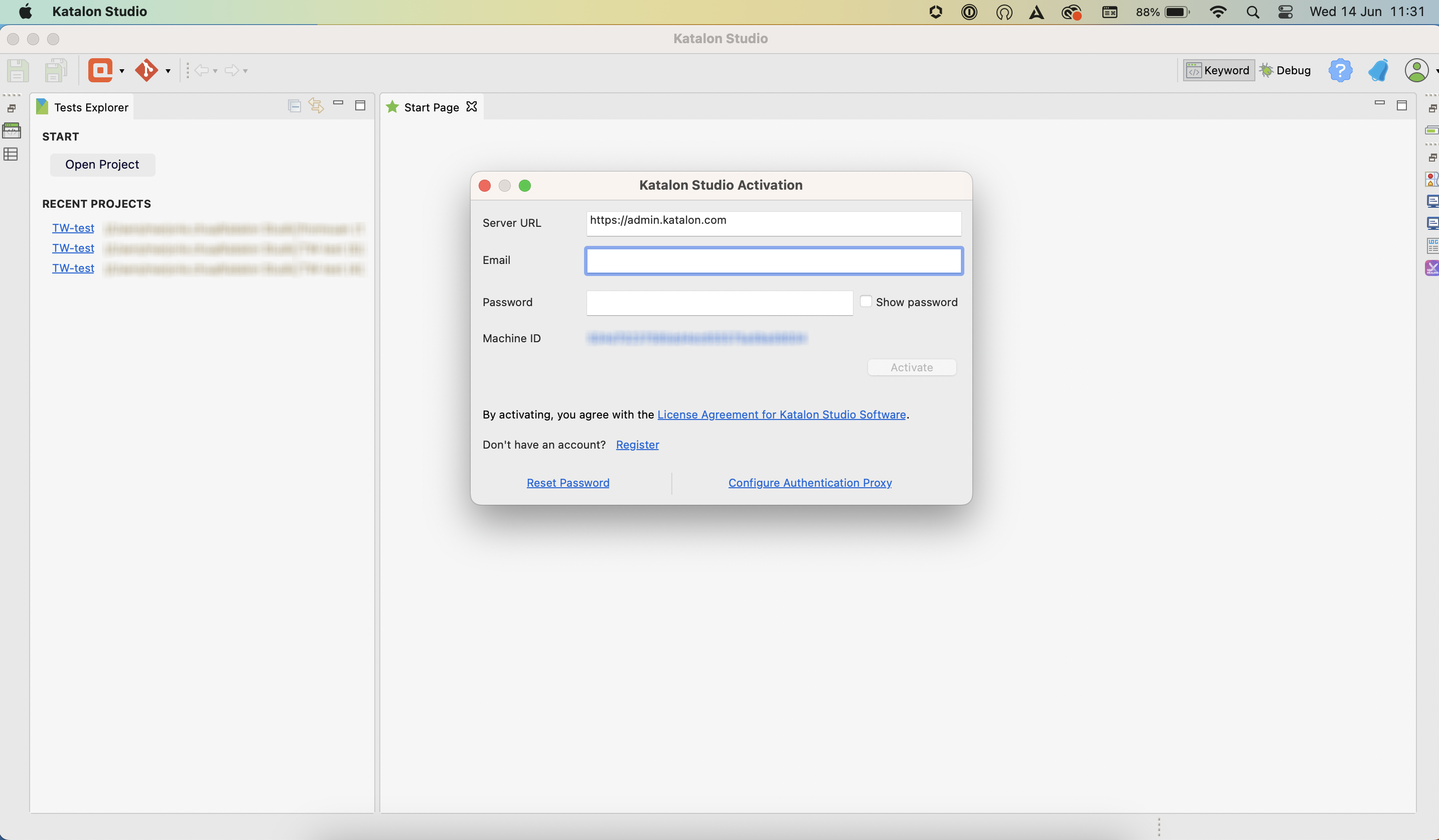
Task: Click the blurred Machine ID value
Action: point(696,338)
